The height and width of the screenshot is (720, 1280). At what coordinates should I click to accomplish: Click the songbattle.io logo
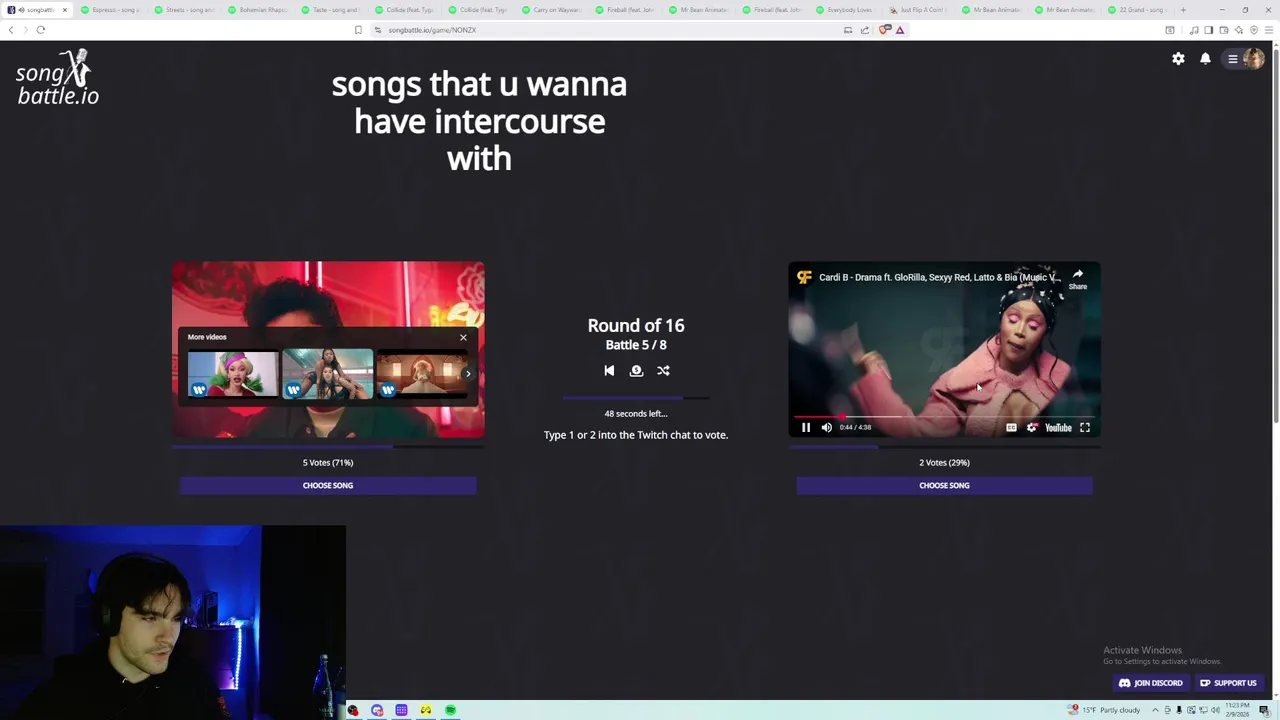point(57,78)
